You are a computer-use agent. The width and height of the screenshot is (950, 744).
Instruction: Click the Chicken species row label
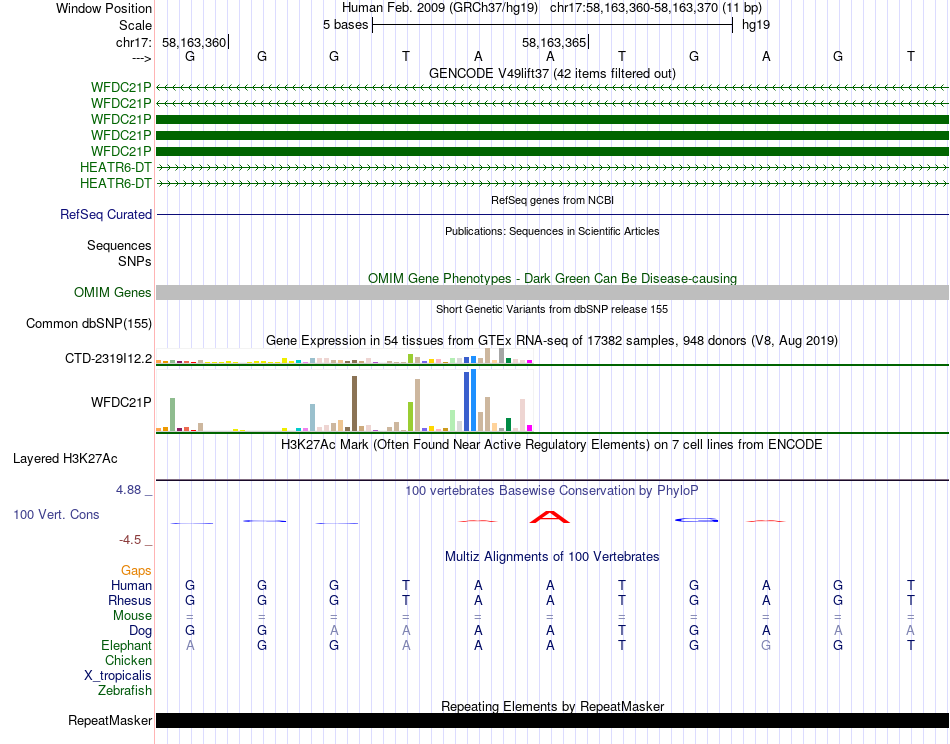click(x=128, y=660)
